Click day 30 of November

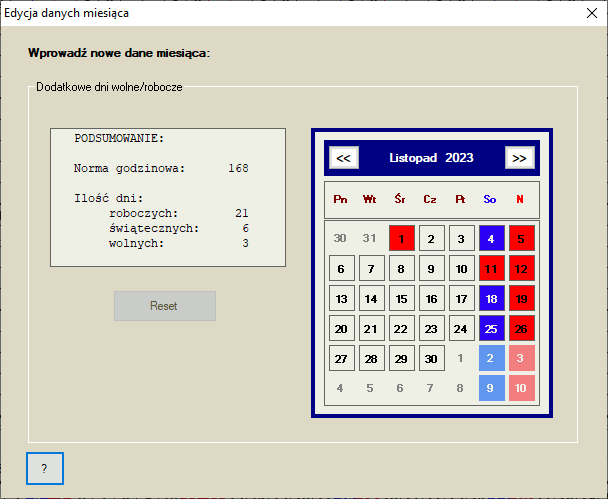pyautogui.click(x=431, y=359)
